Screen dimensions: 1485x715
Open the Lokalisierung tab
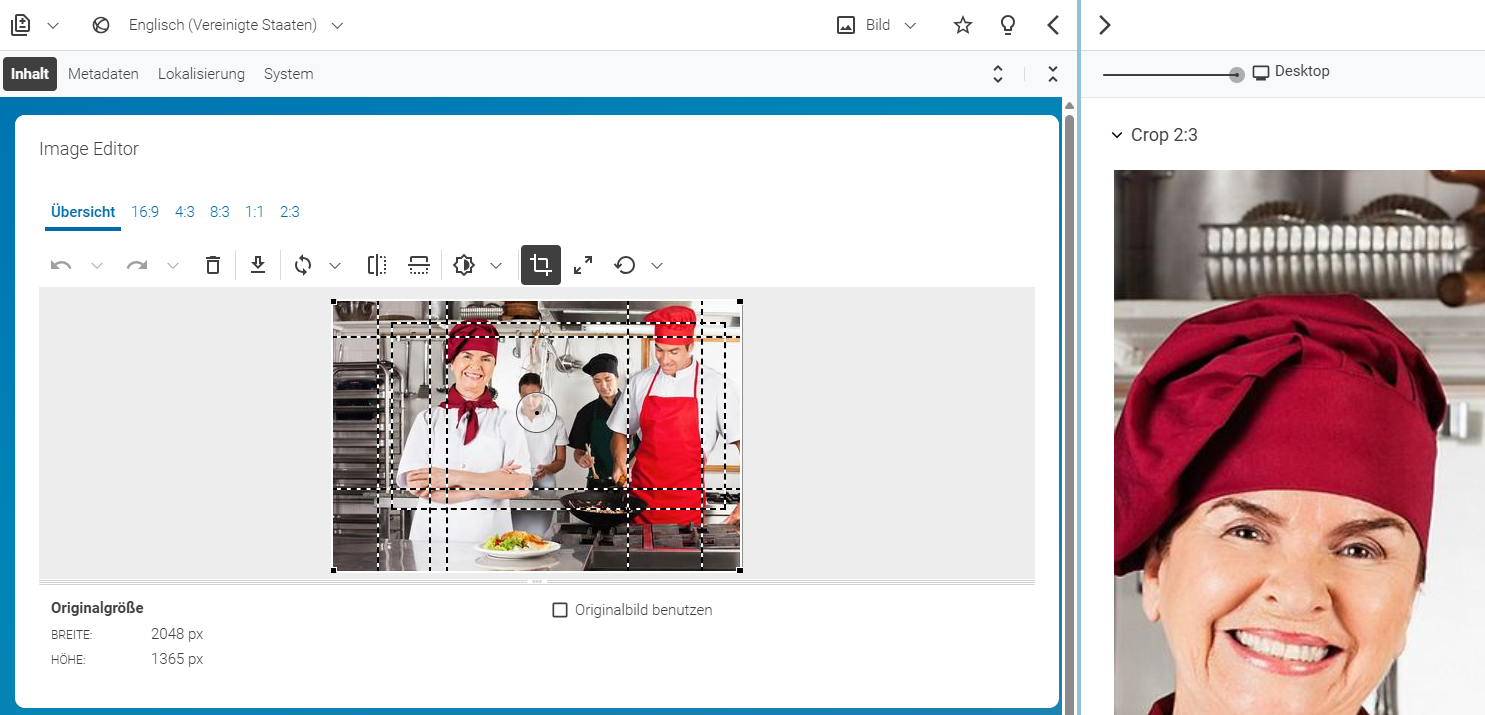coord(201,74)
